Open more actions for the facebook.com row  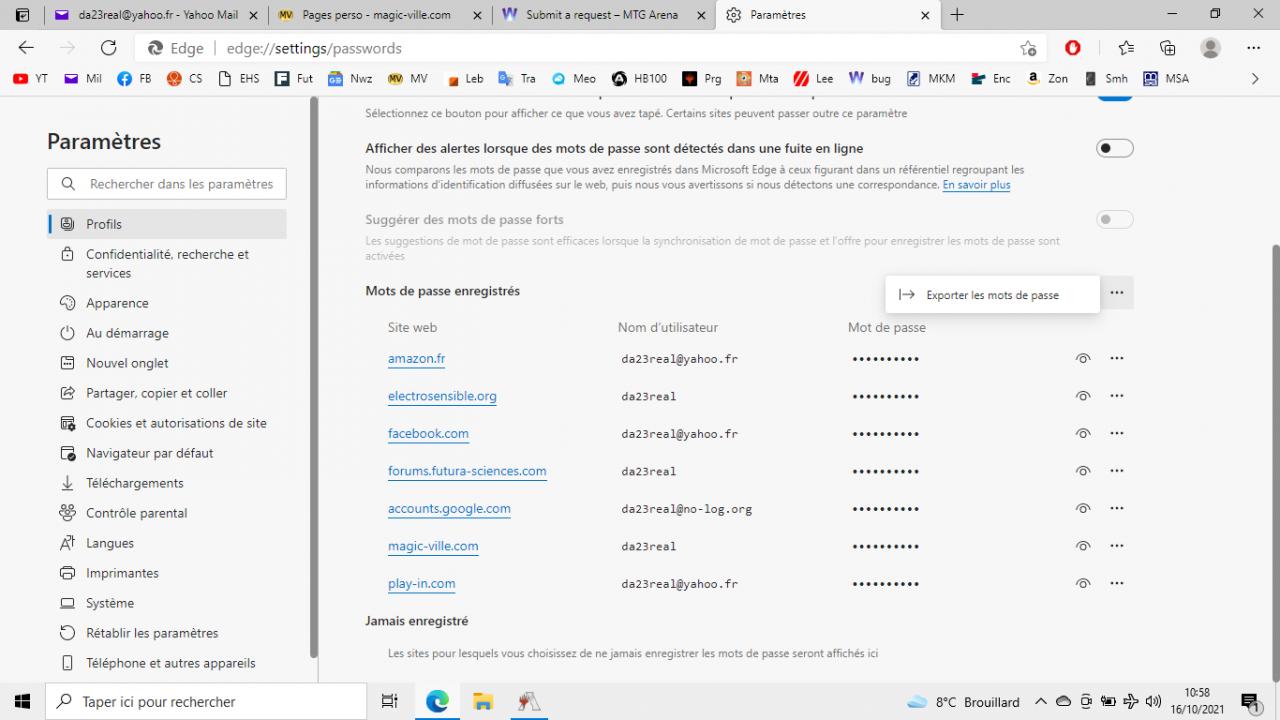click(x=1117, y=433)
